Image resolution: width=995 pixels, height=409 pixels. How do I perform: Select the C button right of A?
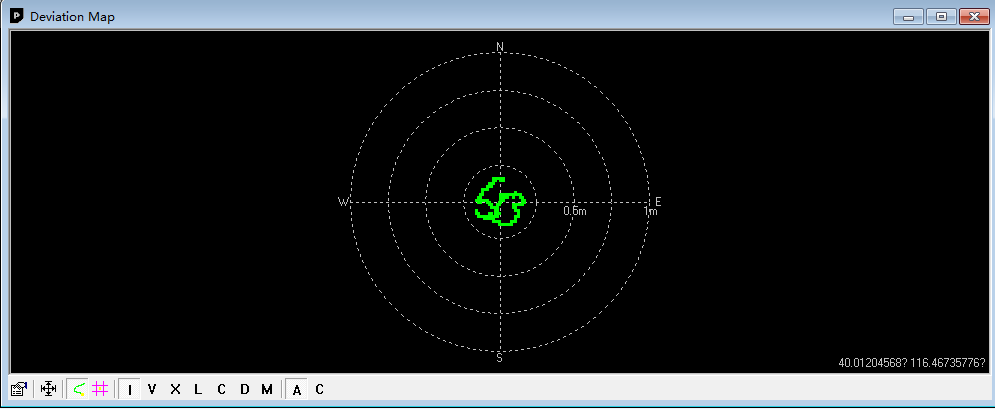coord(319,389)
